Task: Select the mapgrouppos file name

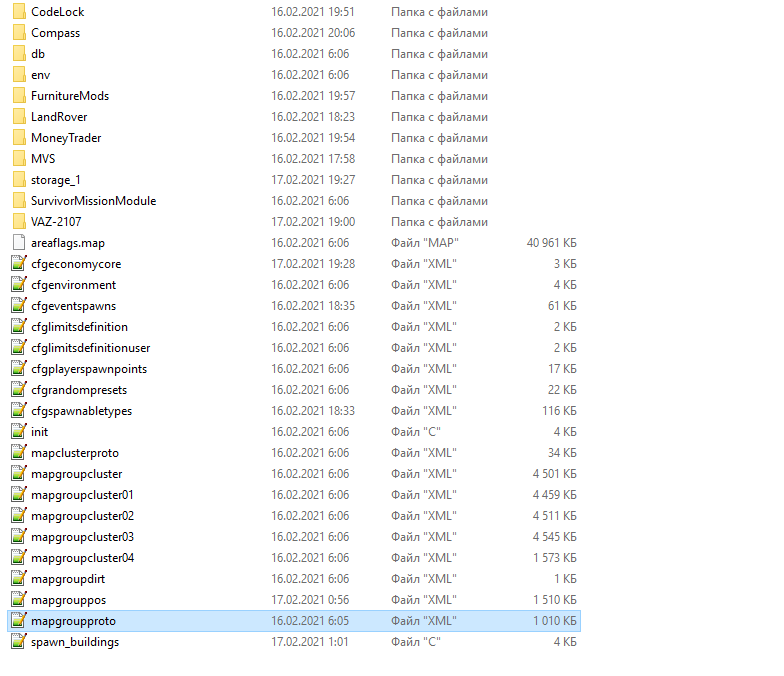Action: (x=68, y=600)
